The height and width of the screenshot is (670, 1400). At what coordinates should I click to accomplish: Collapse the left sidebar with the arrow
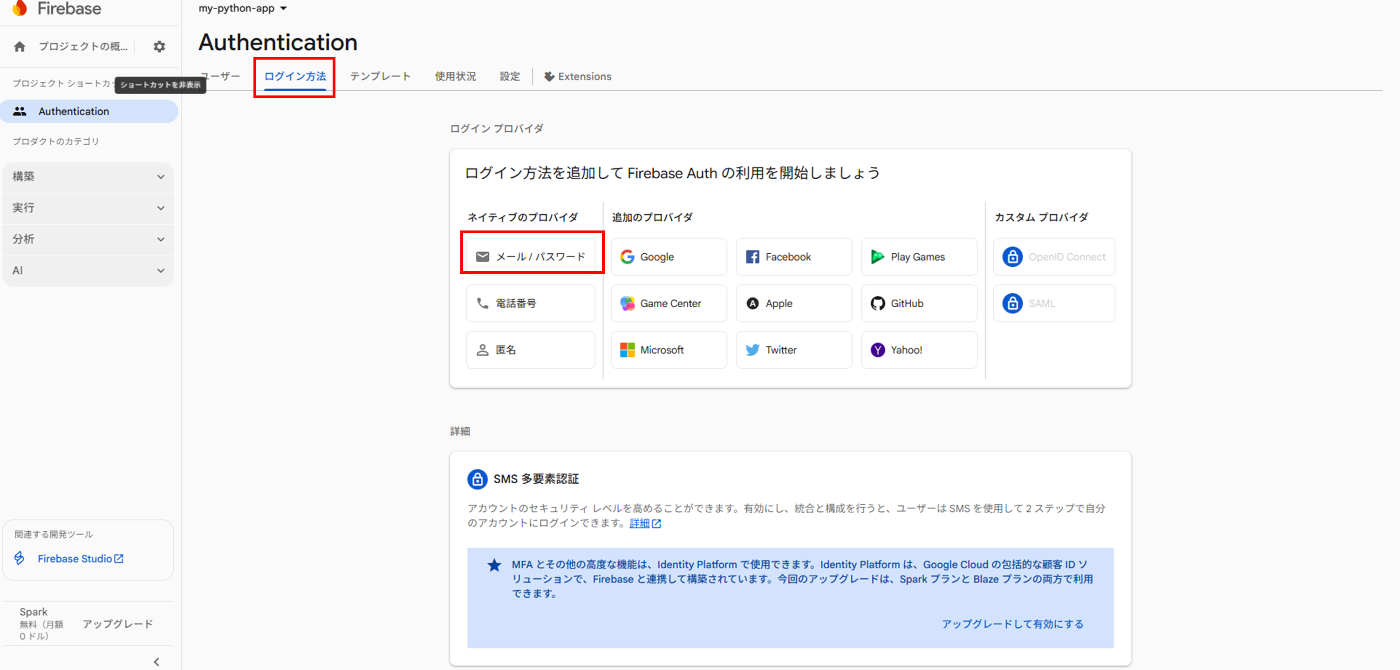point(156,661)
